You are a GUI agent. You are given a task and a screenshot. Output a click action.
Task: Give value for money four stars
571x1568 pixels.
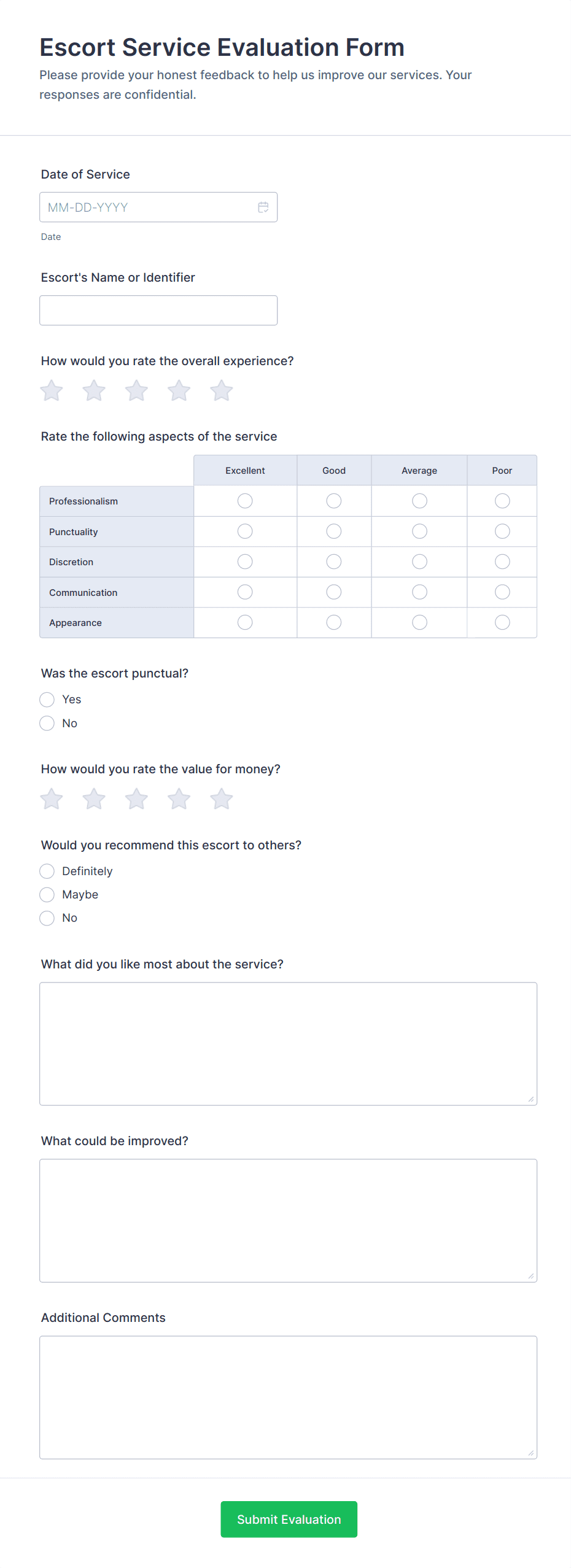coord(179,799)
